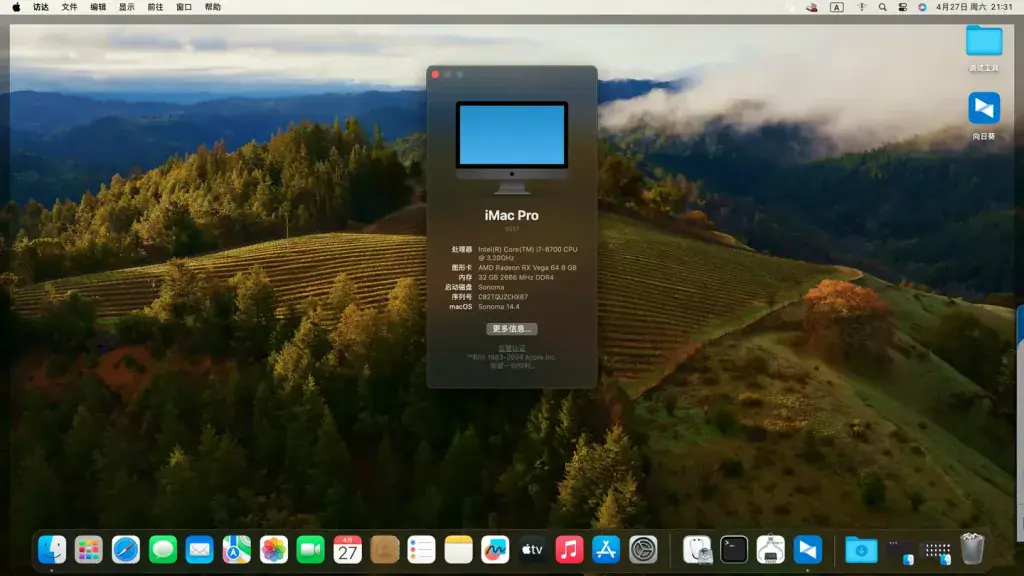1024x576 pixels.
Task: Select serial number C02TQUZCHX87
Action: click(x=503, y=297)
